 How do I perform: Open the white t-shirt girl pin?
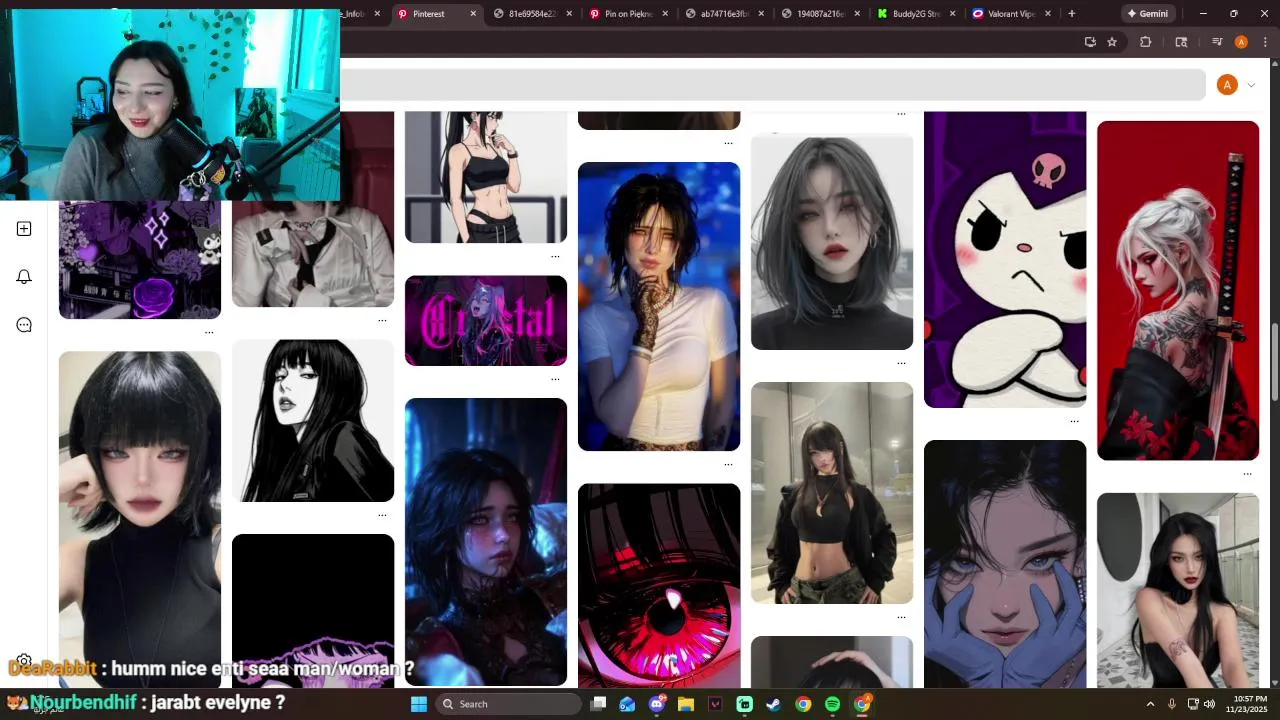coord(659,306)
